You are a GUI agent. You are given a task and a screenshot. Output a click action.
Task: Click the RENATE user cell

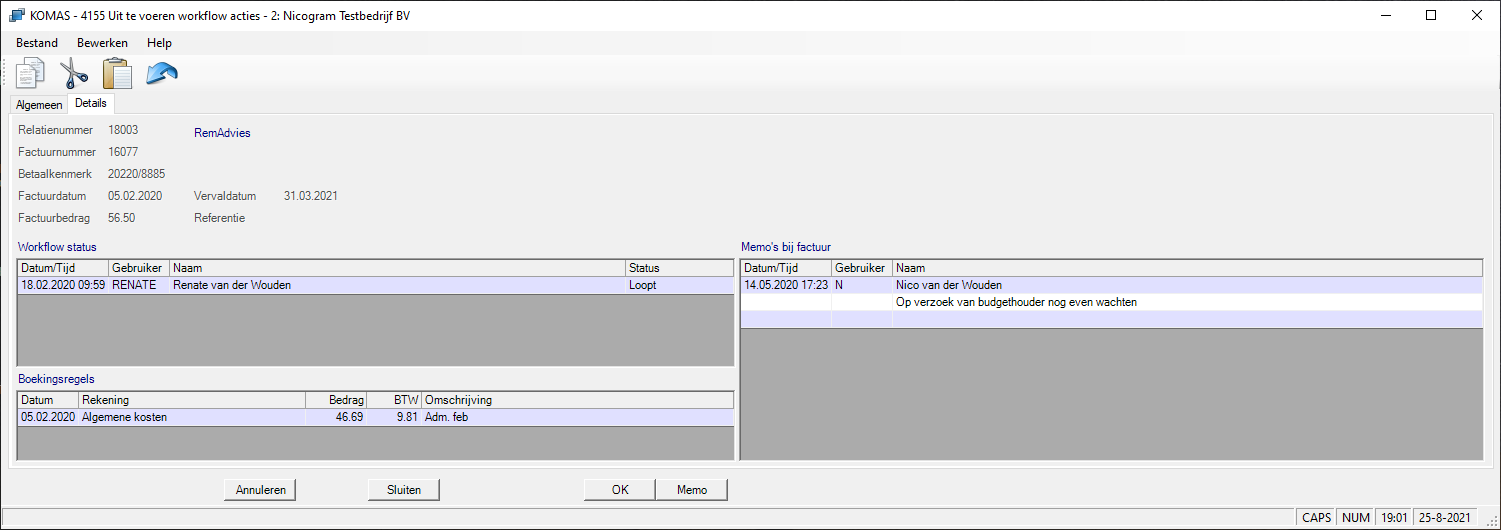click(138, 285)
